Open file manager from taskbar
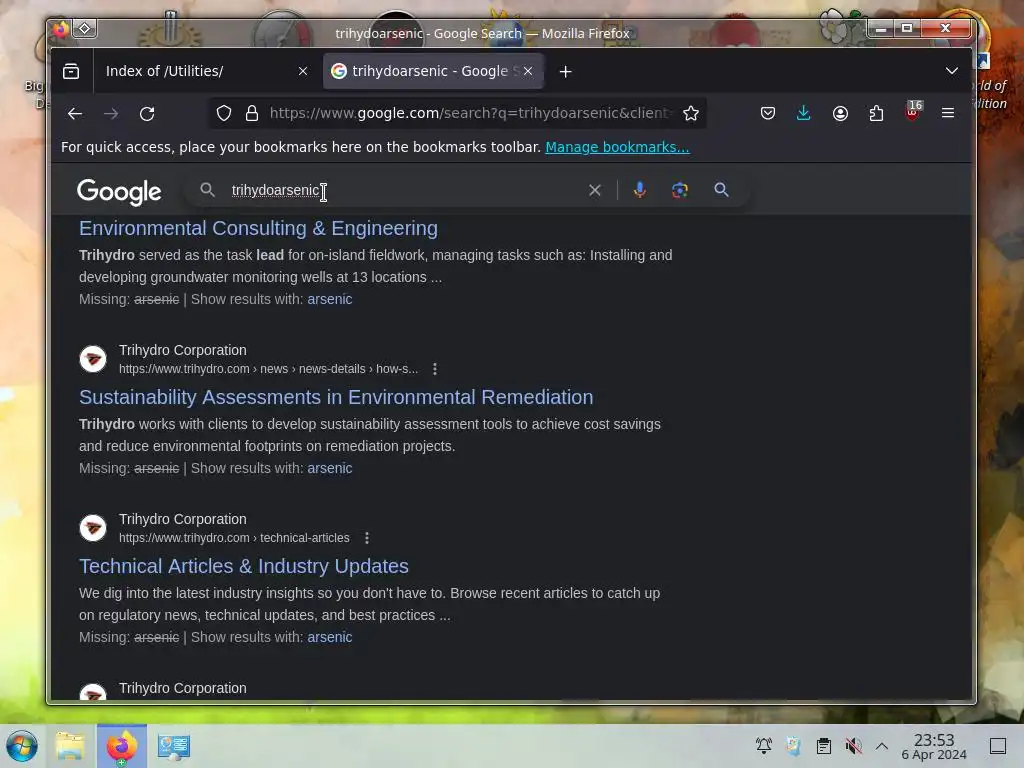The image size is (1024, 768). (70, 746)
